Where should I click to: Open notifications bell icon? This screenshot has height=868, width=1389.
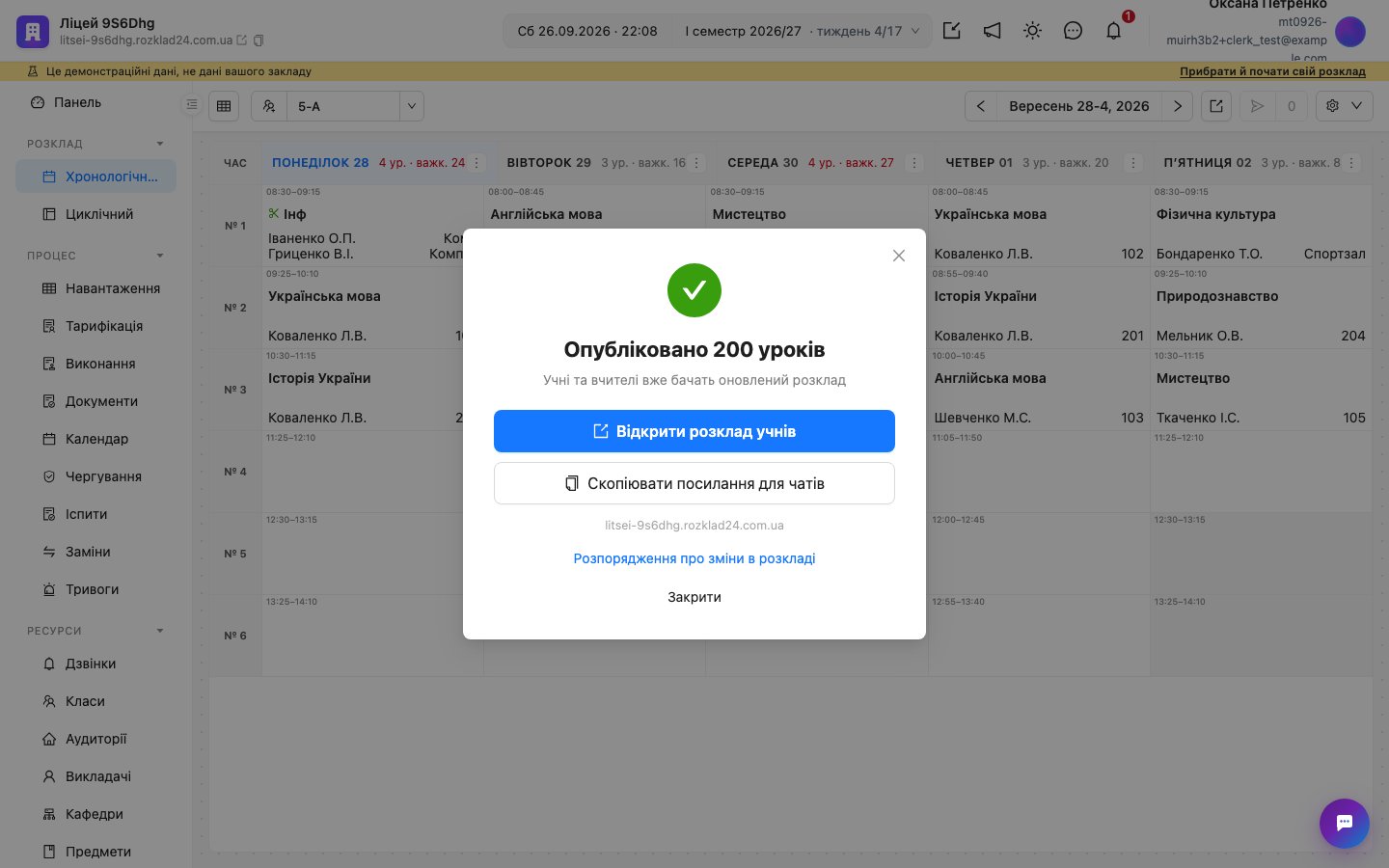point(1113,31)
